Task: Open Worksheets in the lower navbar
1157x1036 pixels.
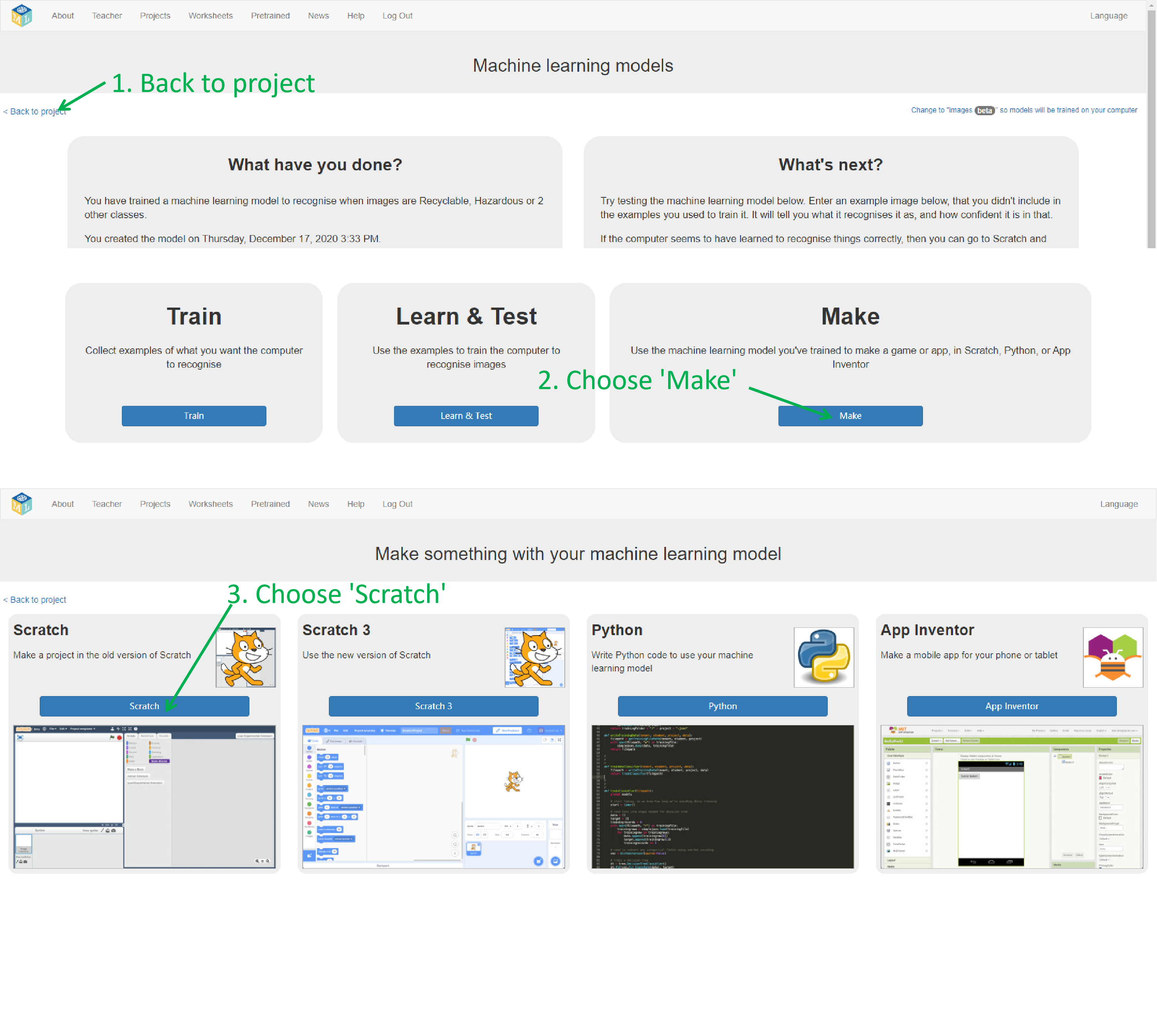Action: pos(211,504)
